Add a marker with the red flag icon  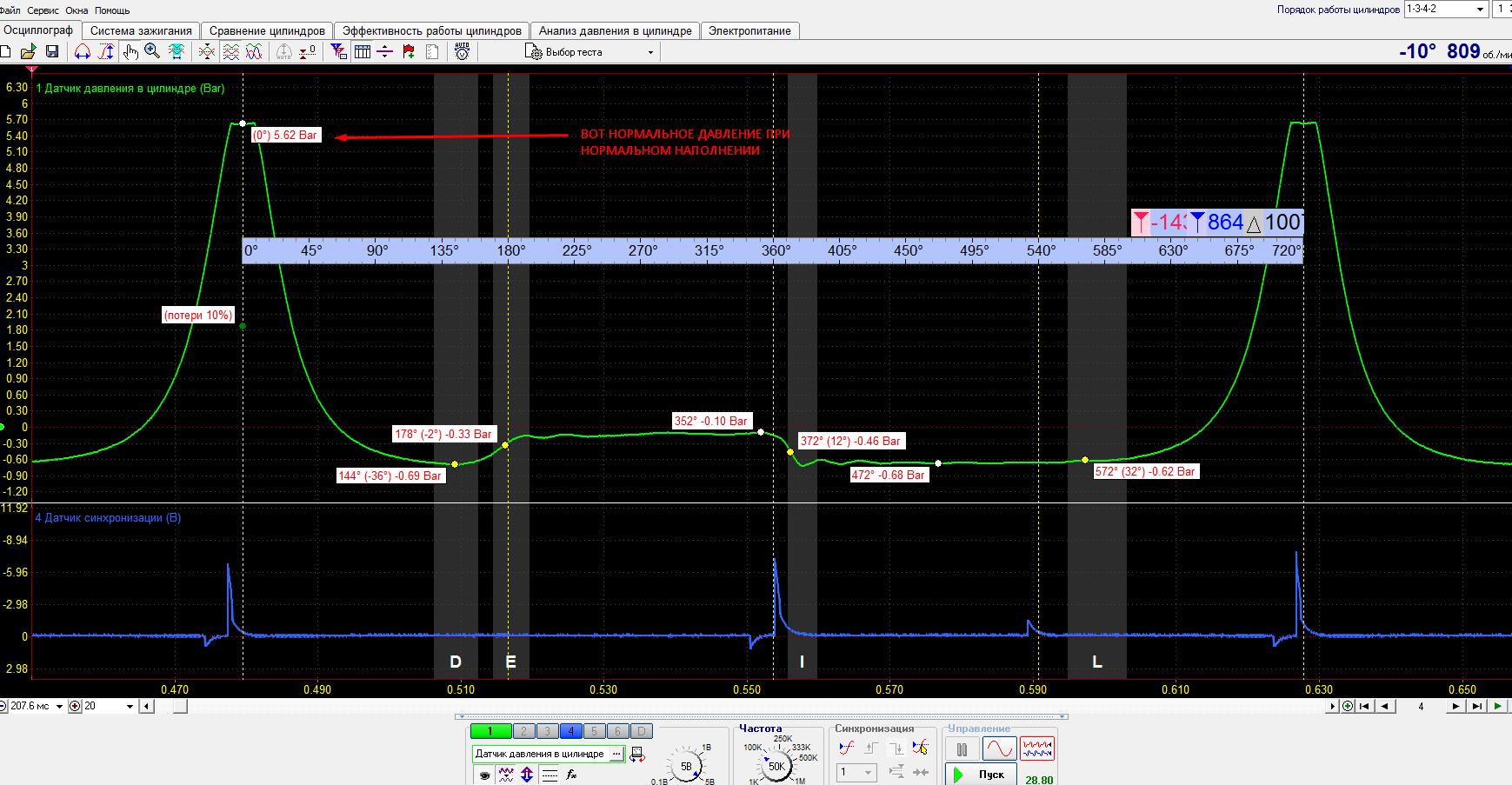coord(409,52)
